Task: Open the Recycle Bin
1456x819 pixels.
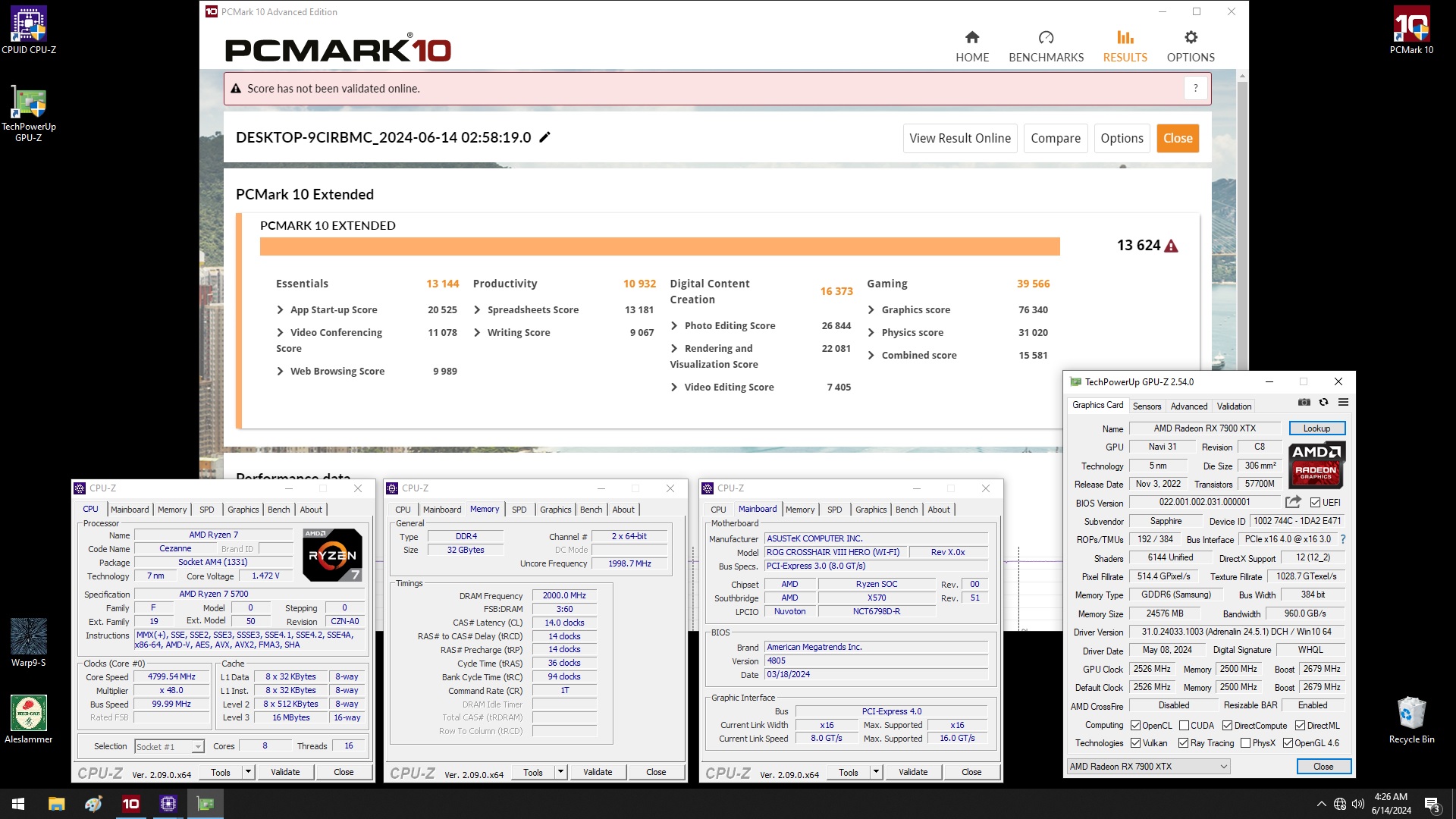Action: click(1411, 719)
